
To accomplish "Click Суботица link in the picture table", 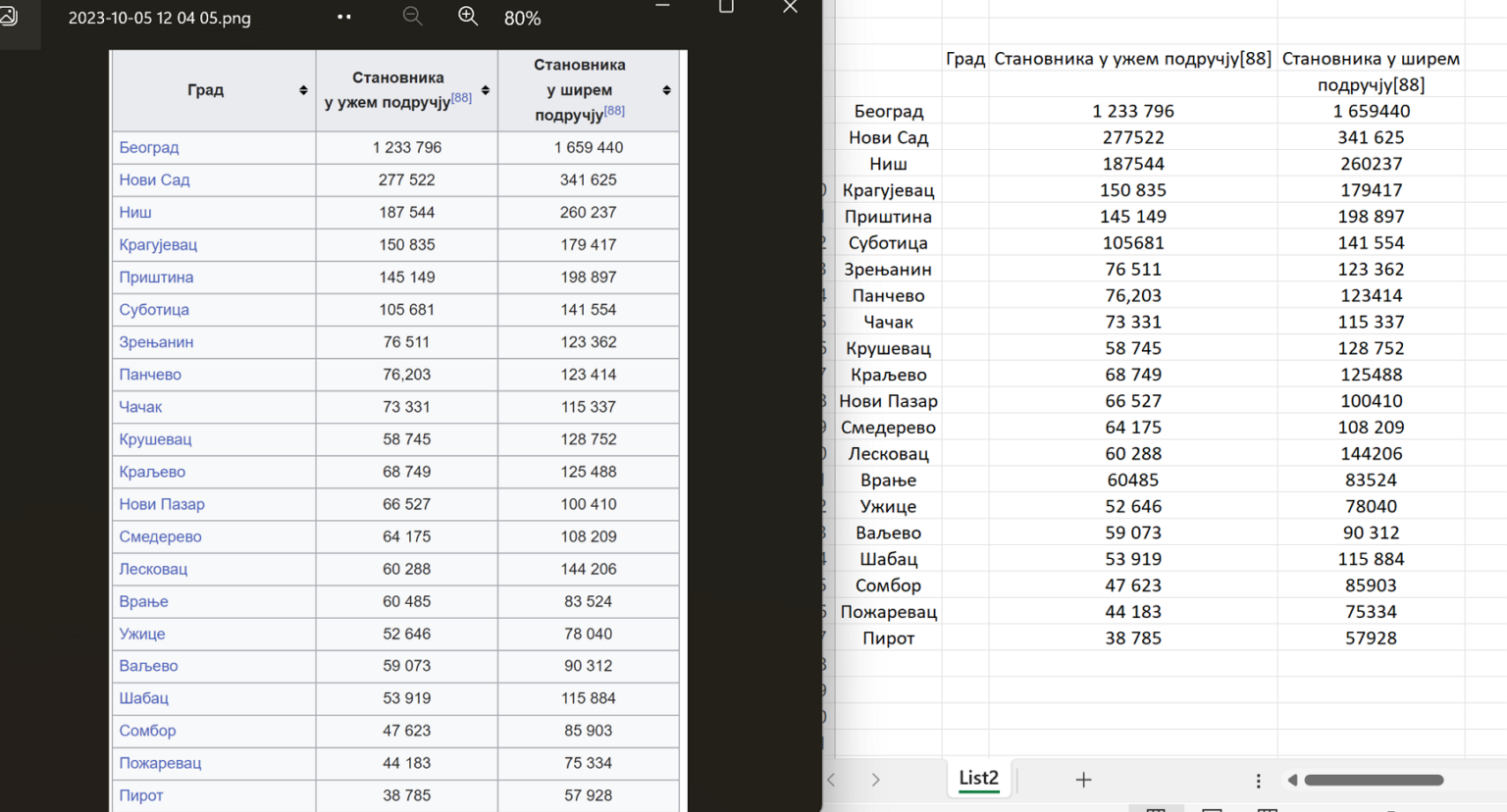I will [x=154, y=309].
